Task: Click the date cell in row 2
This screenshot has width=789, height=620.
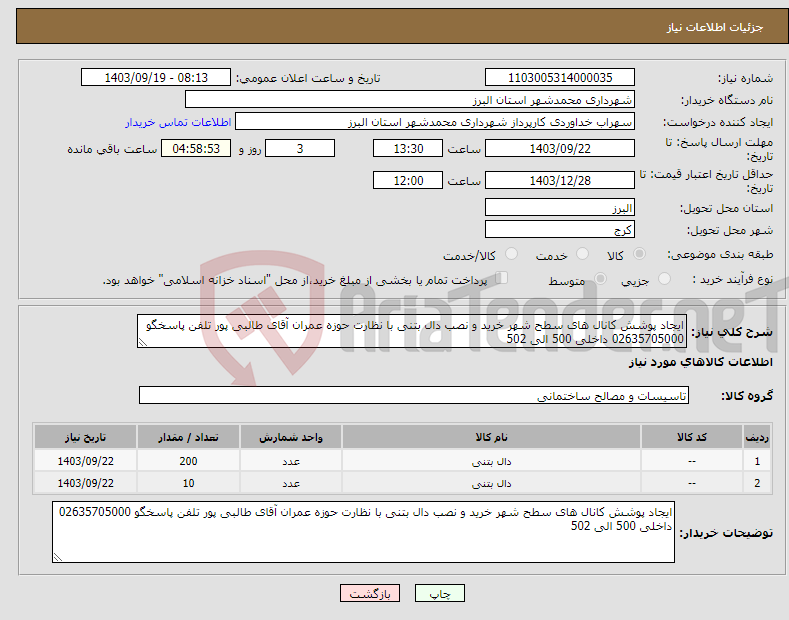Action: click(x=86, y=483)
